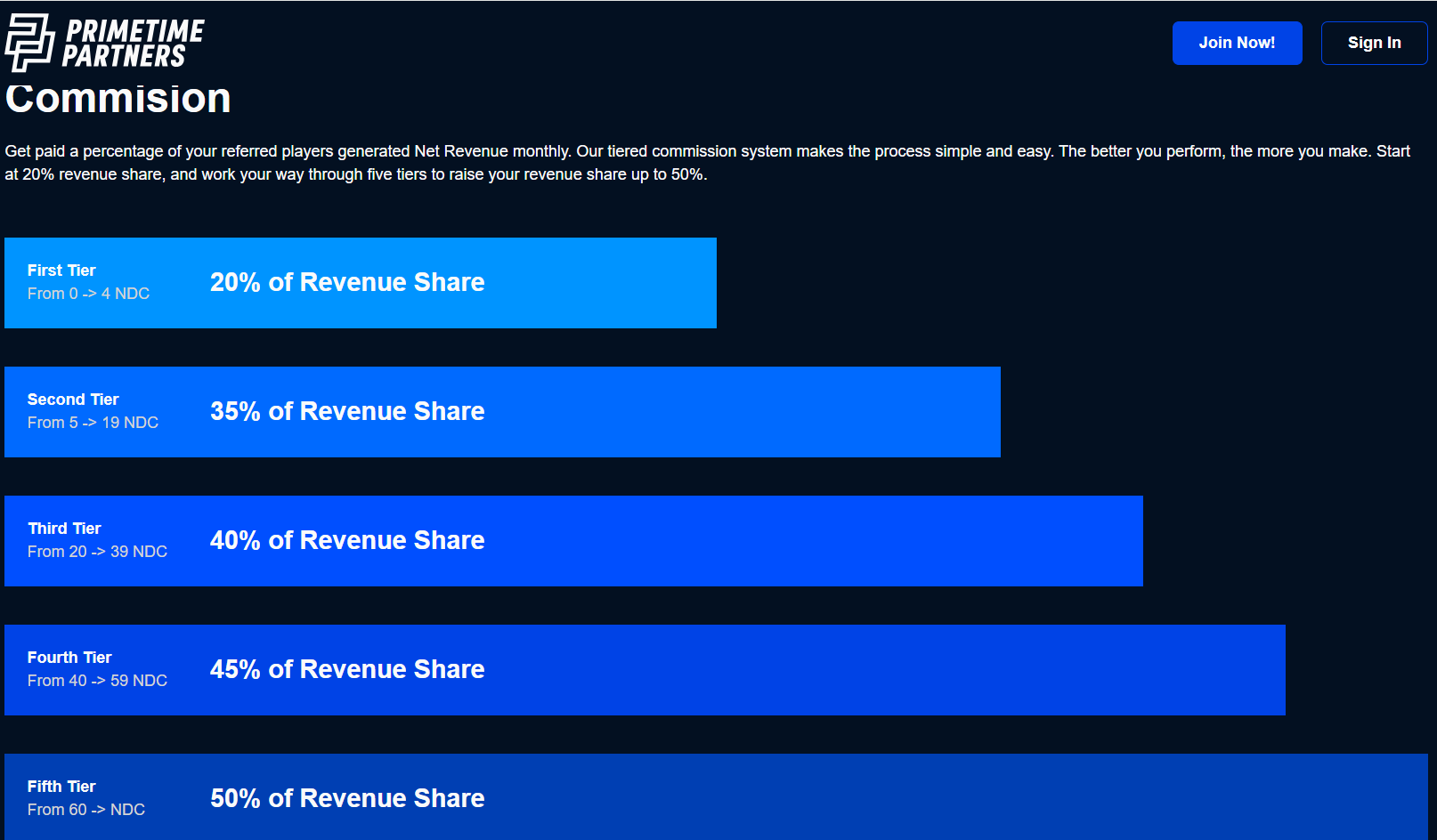Click the From 40 -> 59 NDC range
The image size is (1437, 840).
coord(97,681)
